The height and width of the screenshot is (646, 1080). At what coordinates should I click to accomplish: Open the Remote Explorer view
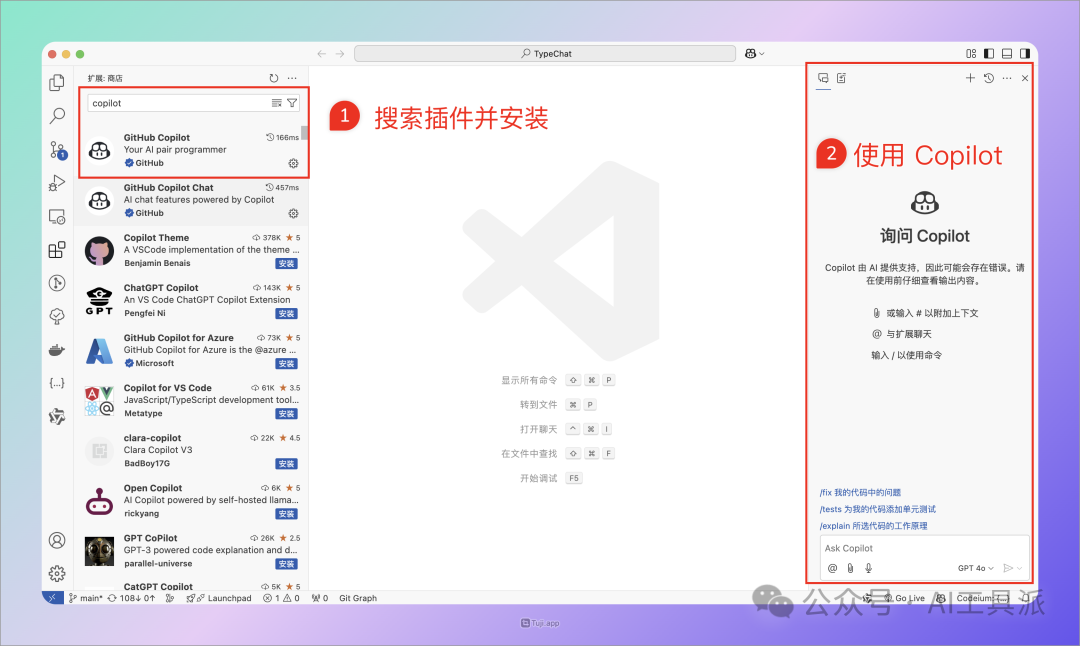click(x=57, y=216)
